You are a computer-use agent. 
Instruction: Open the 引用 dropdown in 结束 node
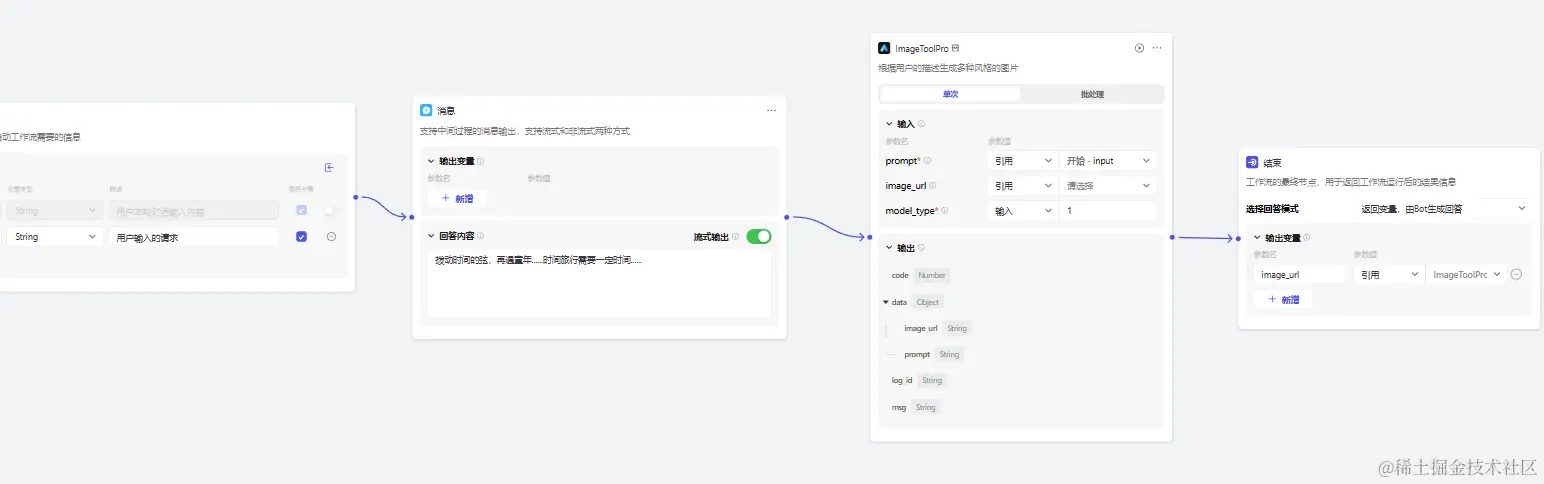(x=1388, y=274)
